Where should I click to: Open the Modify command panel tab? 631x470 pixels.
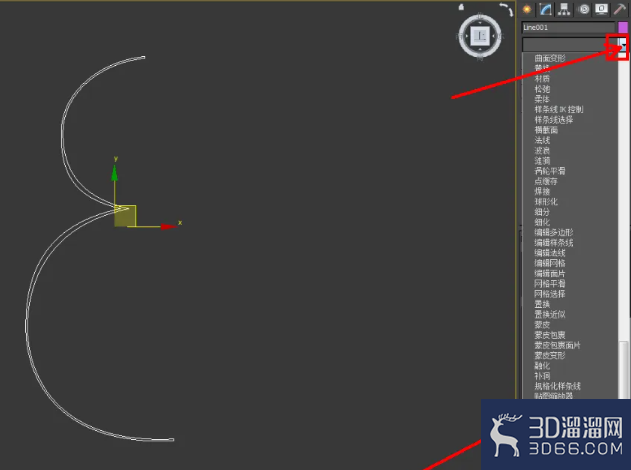point(545,9)
